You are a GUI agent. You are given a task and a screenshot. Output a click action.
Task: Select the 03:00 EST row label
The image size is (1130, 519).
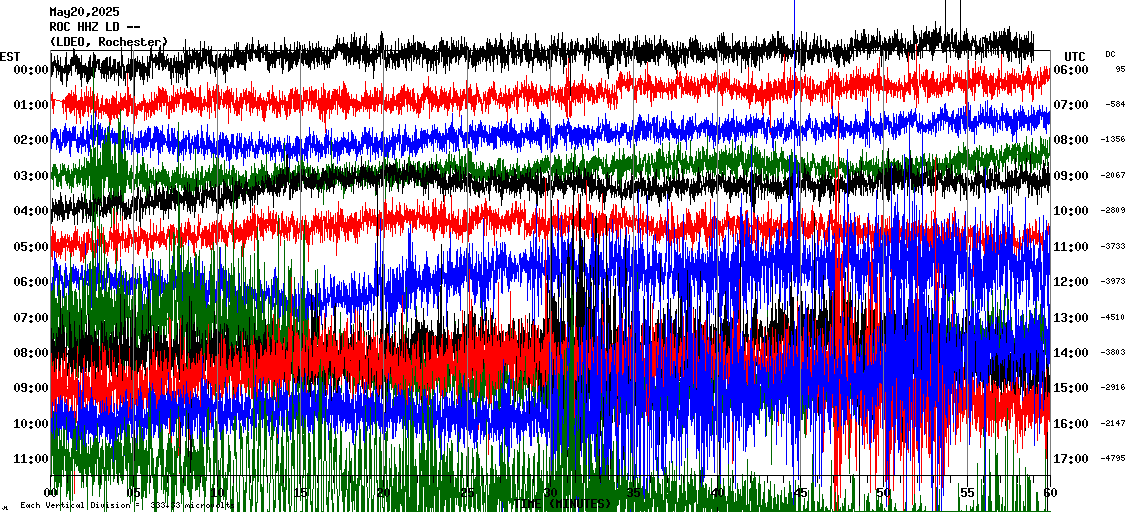(x=32, y=176)
